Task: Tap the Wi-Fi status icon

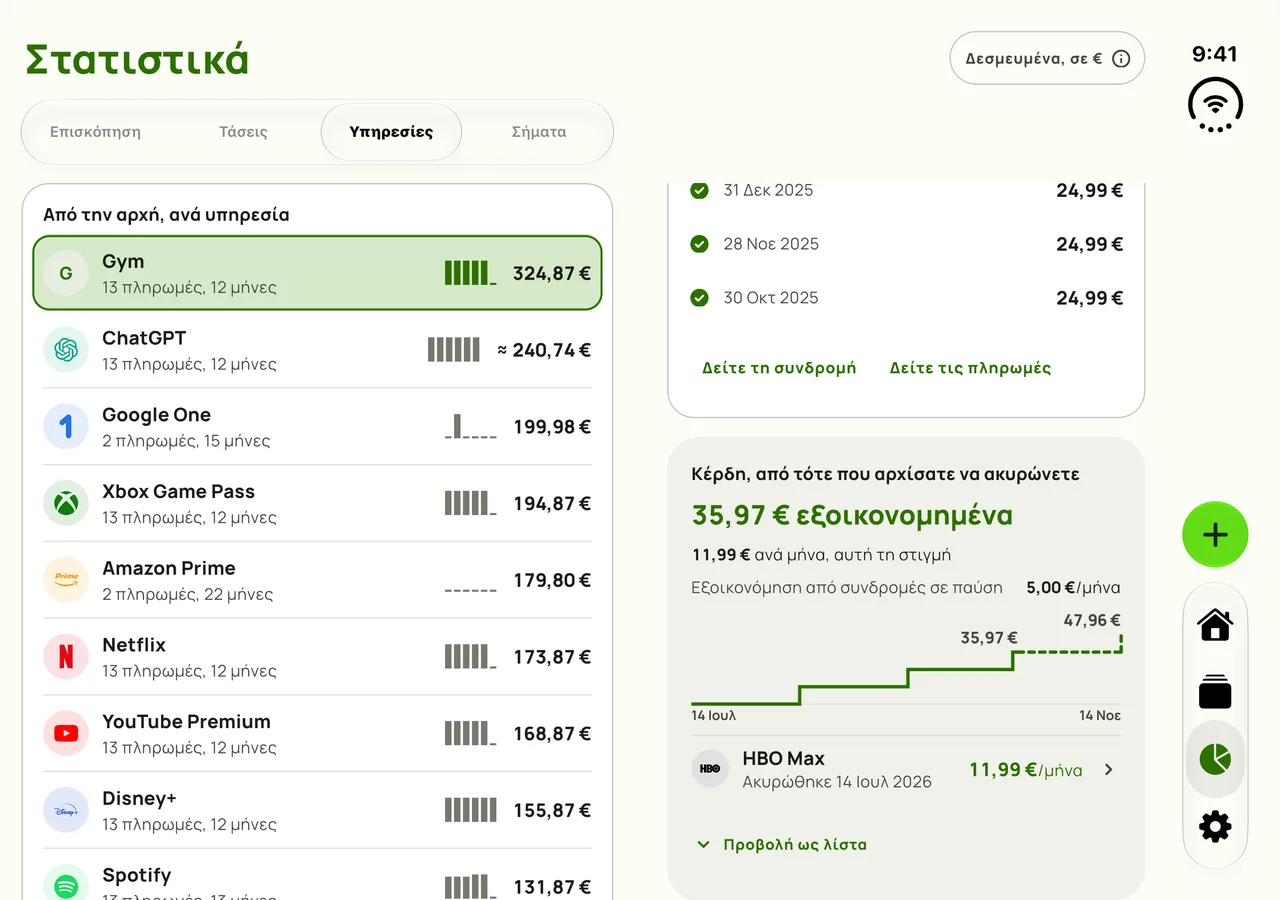Action: [x=1215, y=104]
